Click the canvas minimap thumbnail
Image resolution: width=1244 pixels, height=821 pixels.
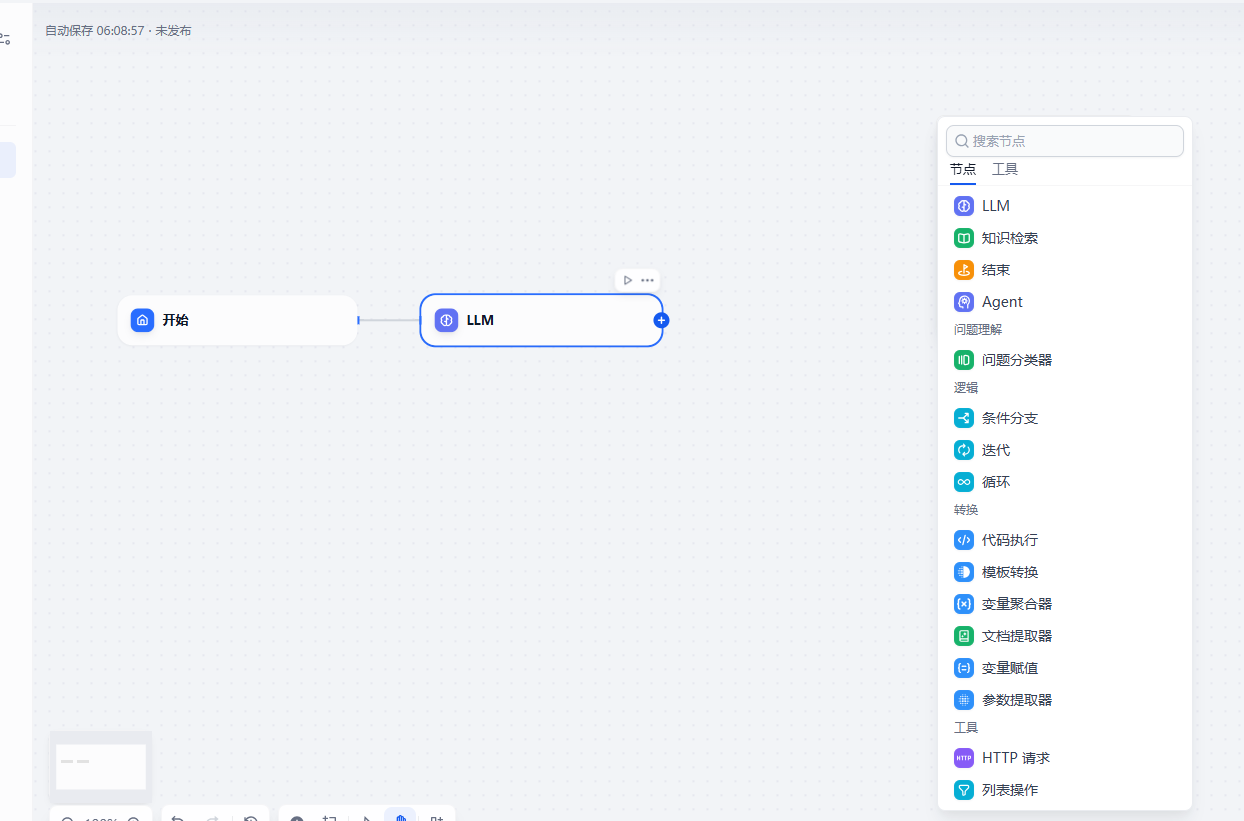click(x=101, y=767)
